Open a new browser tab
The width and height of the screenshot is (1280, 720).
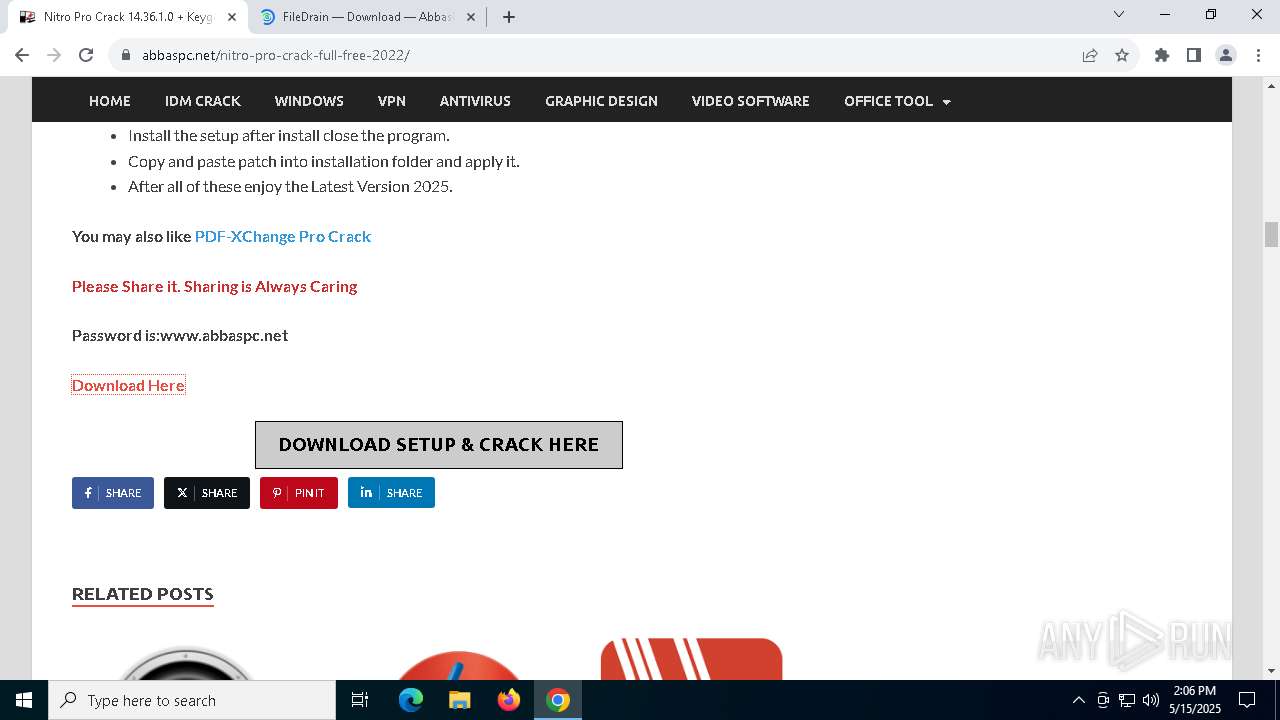[509, 17]
